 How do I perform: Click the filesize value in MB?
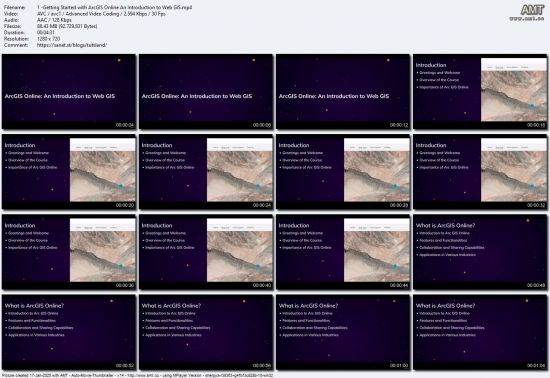(x=67, y=26)
